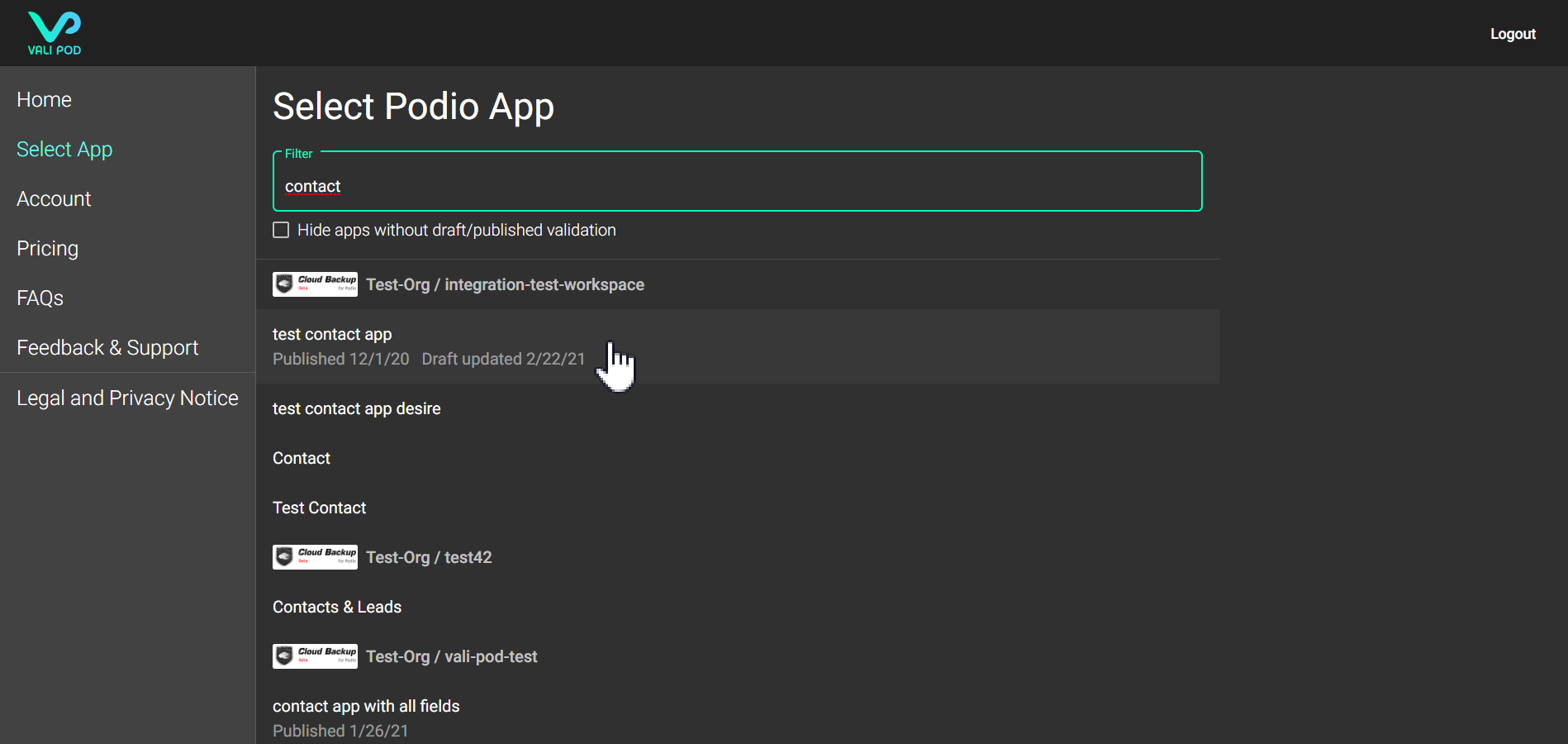Image resolution: width=1568 pixels, height=744 pixels.
Task: Open Legal and Privacy Notice
Action: pos(127,398)
